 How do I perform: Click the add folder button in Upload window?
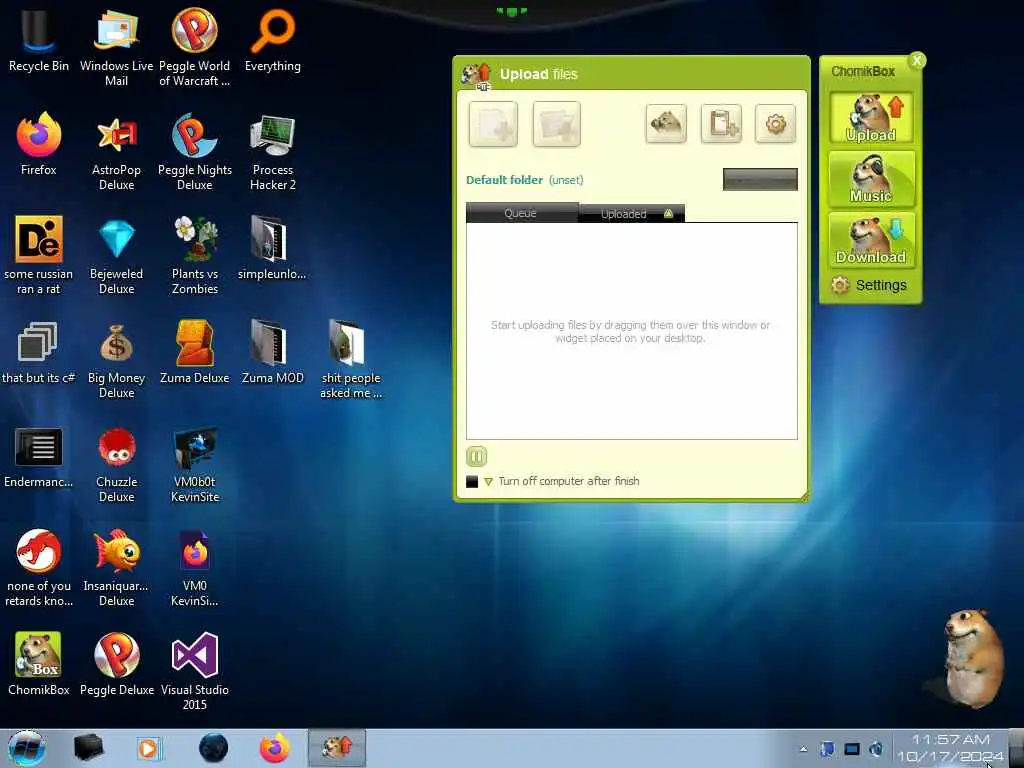556,124
